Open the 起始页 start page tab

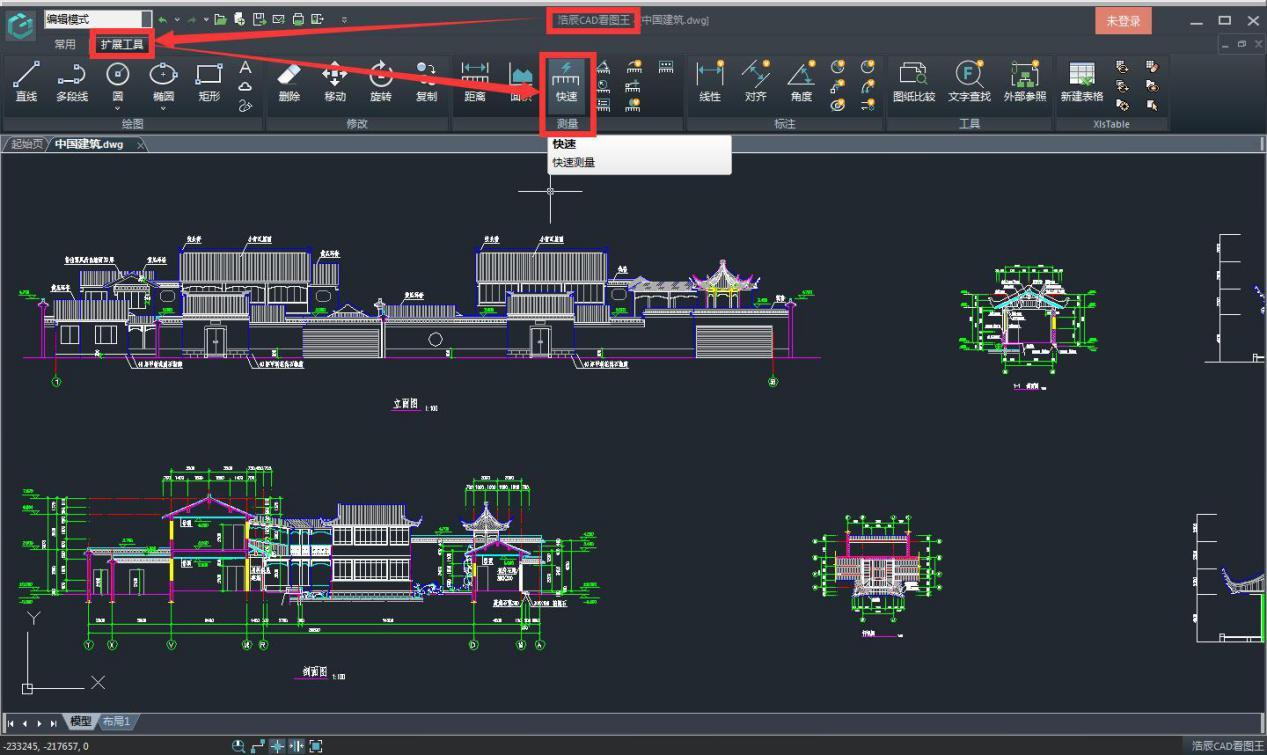coord(26,144)
